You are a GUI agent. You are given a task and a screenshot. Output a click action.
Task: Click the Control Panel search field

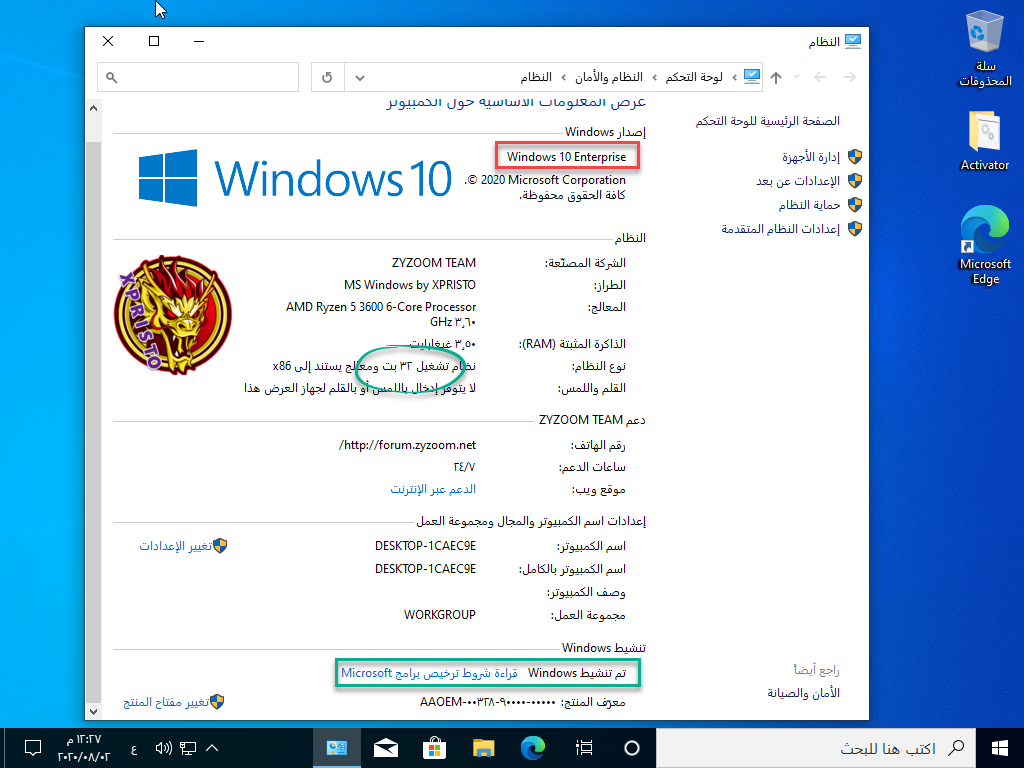(x=198, y=78)
